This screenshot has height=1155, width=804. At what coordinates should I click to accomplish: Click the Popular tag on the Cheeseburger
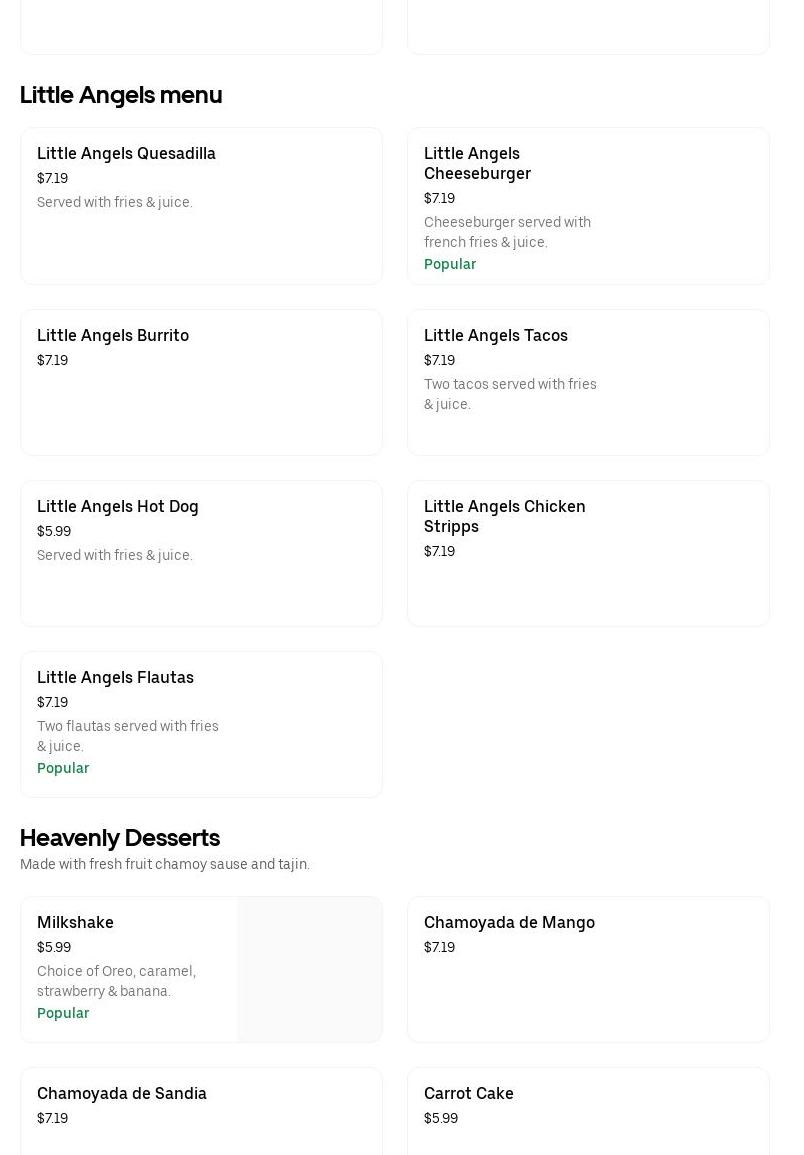click(450, 265)
